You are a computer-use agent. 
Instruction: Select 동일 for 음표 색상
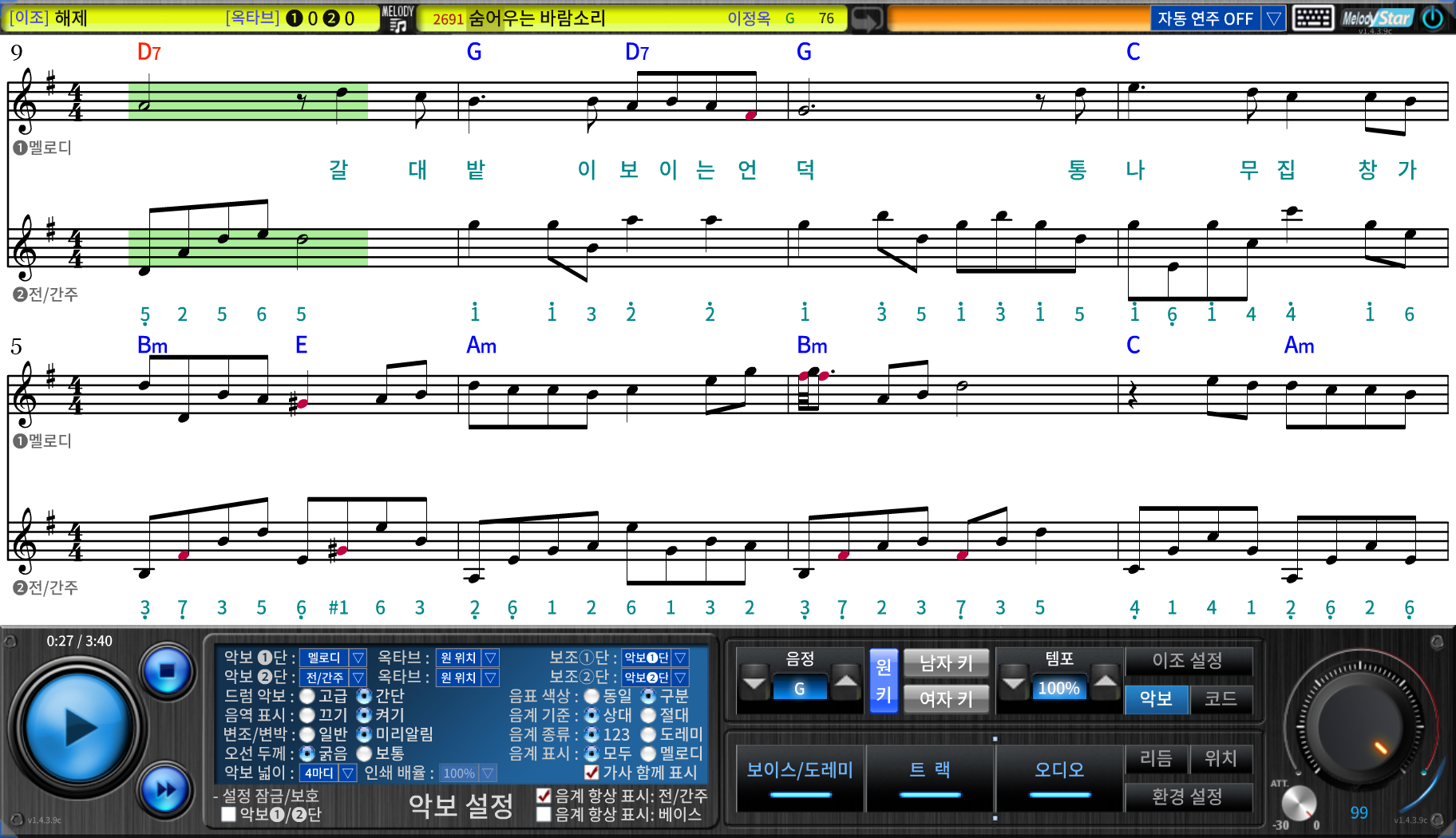tap(591, 696)
